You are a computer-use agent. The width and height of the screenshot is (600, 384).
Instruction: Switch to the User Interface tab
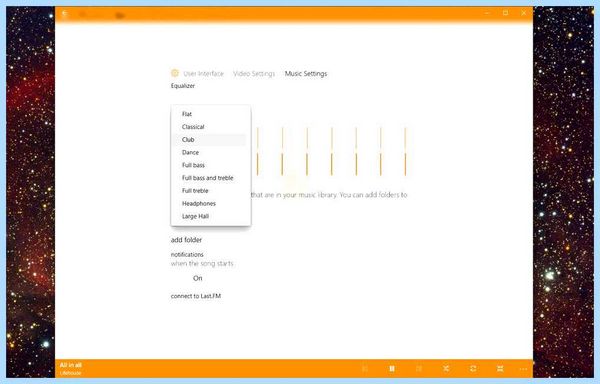203,73
